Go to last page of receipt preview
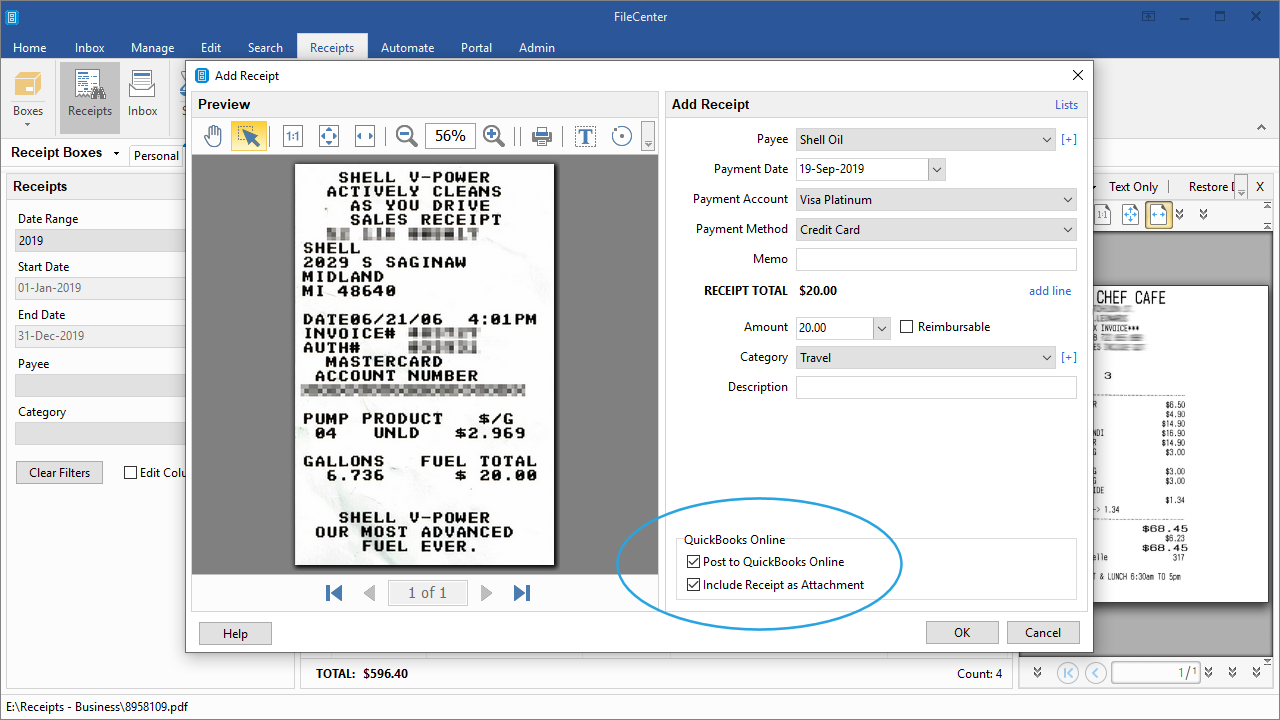Screen dimensions: 1280x720 pos(521,593)
